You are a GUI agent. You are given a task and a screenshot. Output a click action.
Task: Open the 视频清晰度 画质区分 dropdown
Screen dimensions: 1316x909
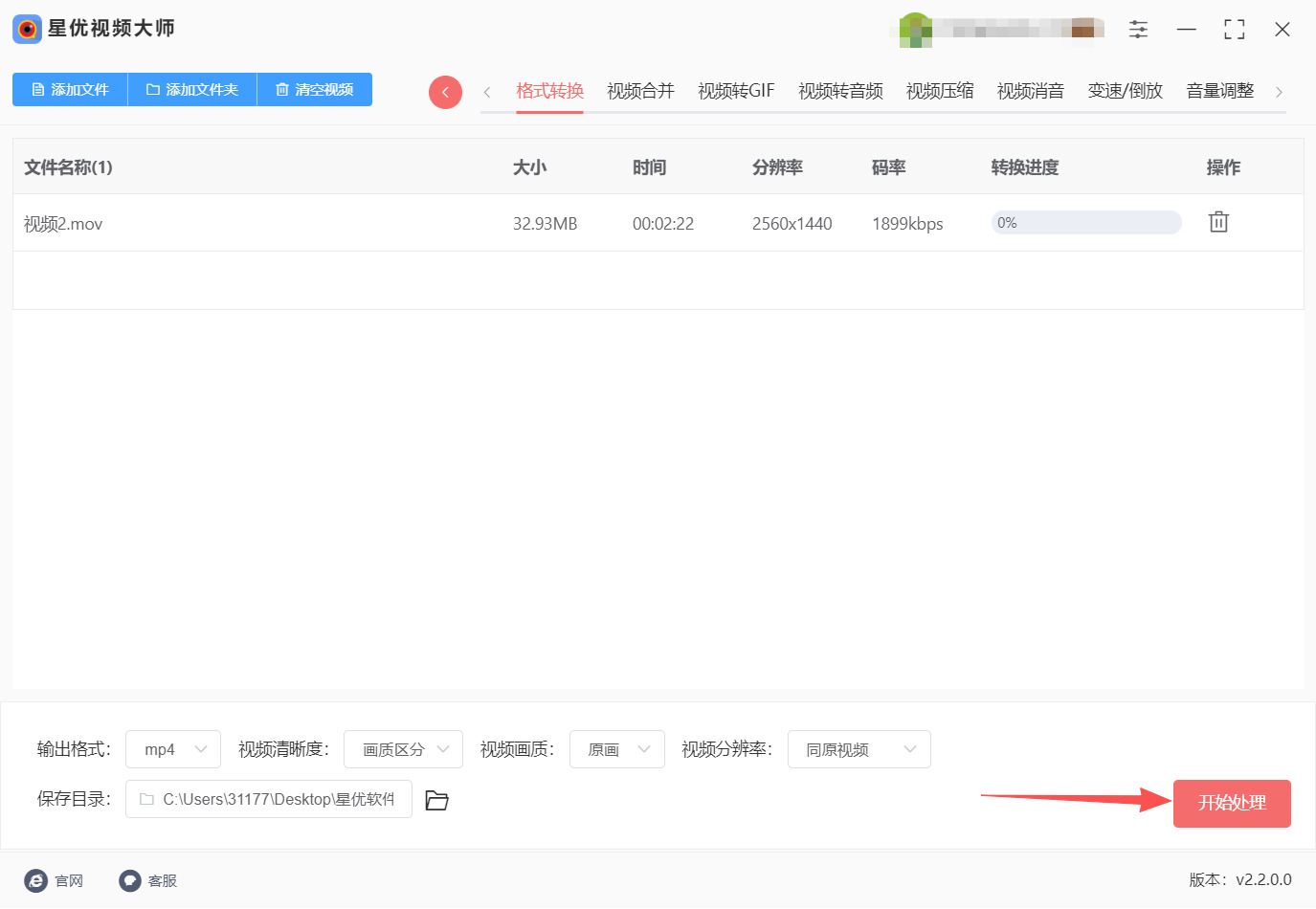[x=403, y=749]
